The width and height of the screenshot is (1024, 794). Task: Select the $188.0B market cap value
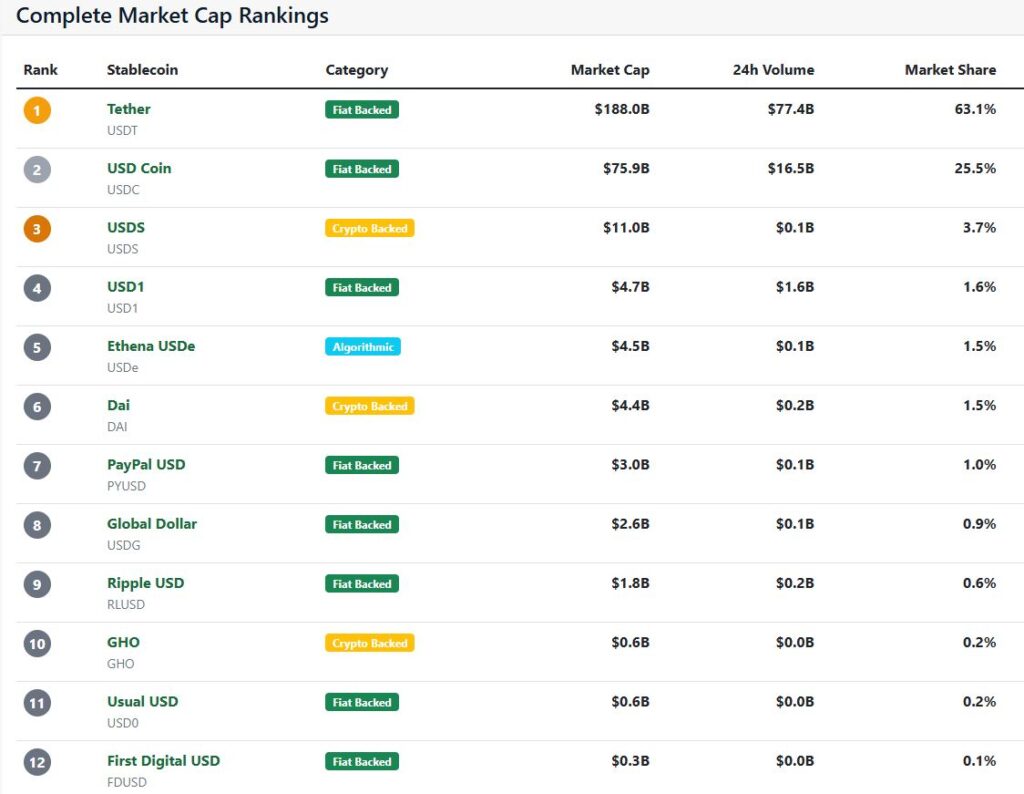coord(622,109)
